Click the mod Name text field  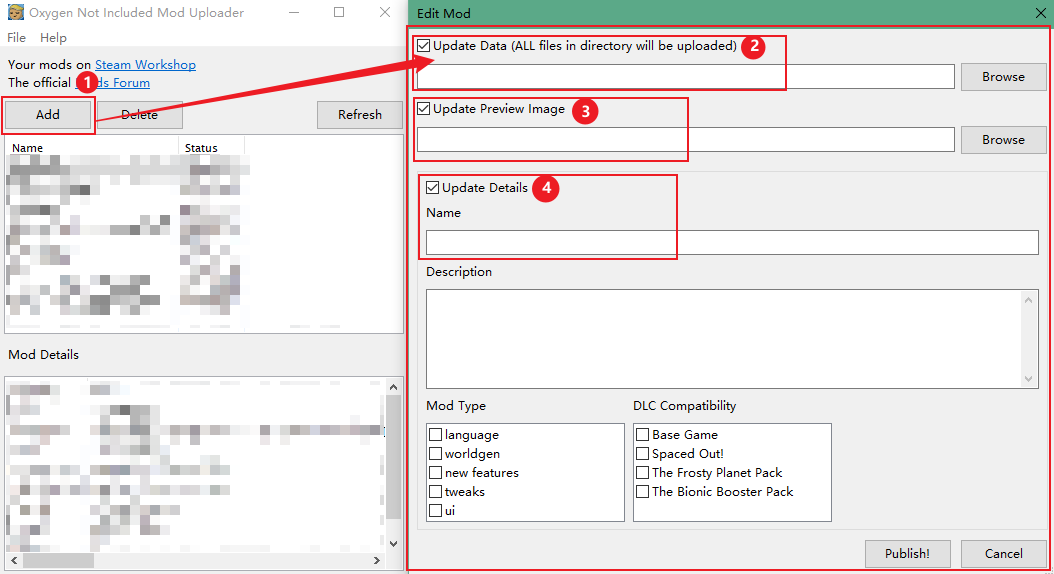(x=732, y=243)
